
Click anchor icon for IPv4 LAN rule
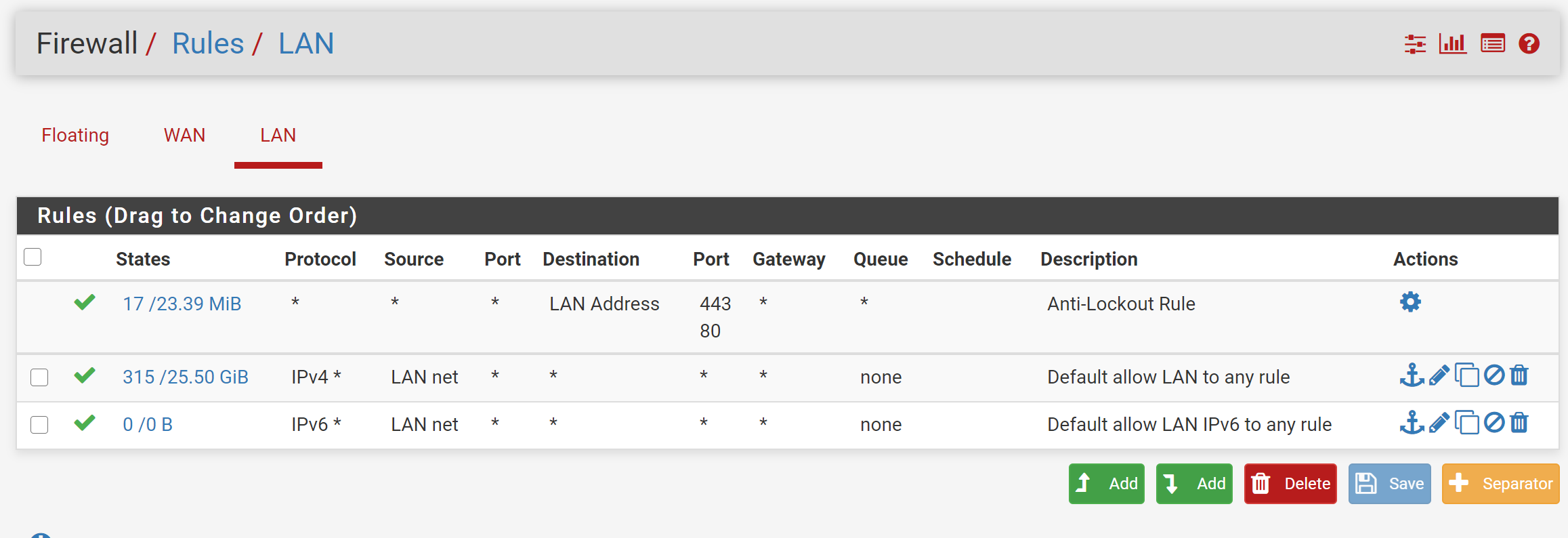point(1412,375)
